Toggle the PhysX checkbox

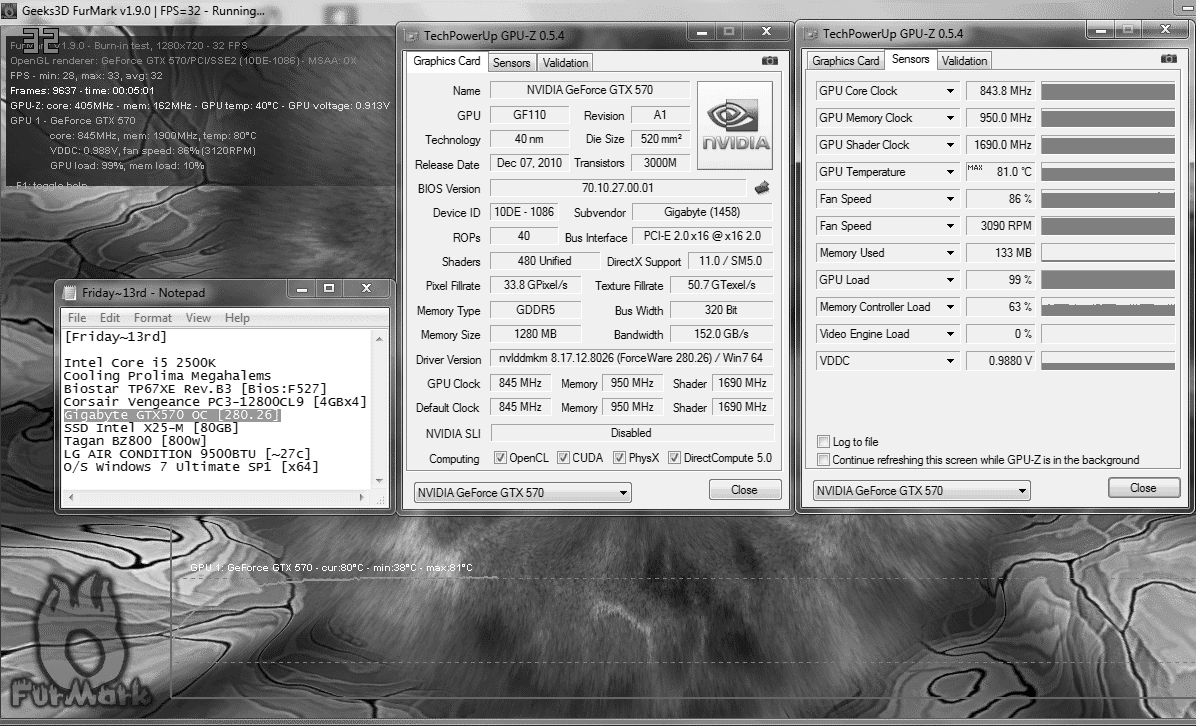click(619, 458)
